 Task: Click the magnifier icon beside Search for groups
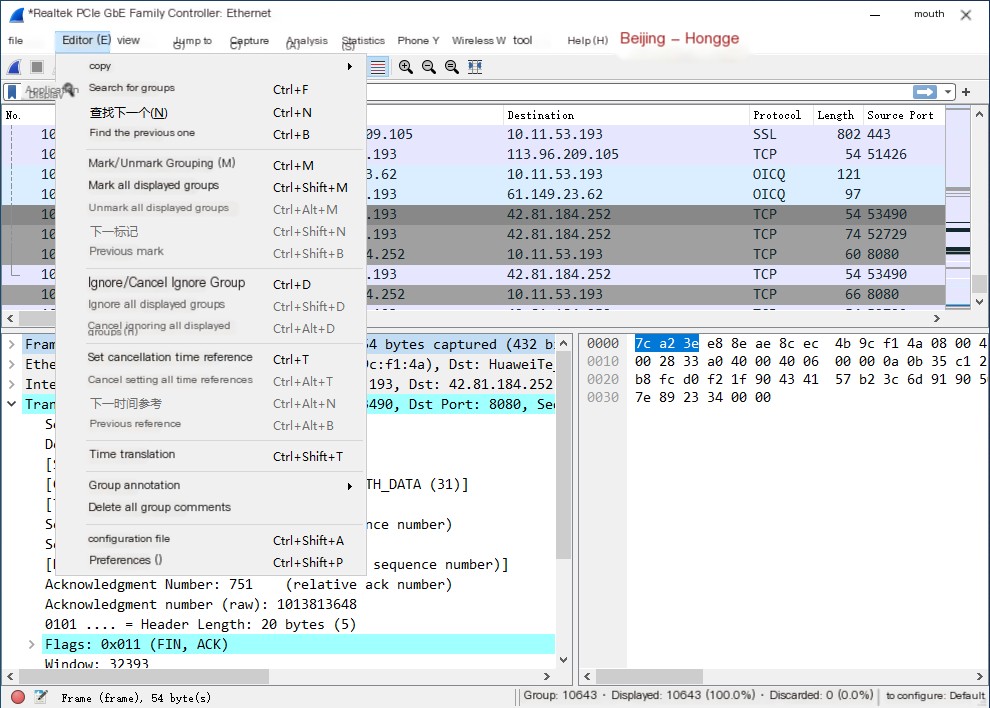[69, 89]
